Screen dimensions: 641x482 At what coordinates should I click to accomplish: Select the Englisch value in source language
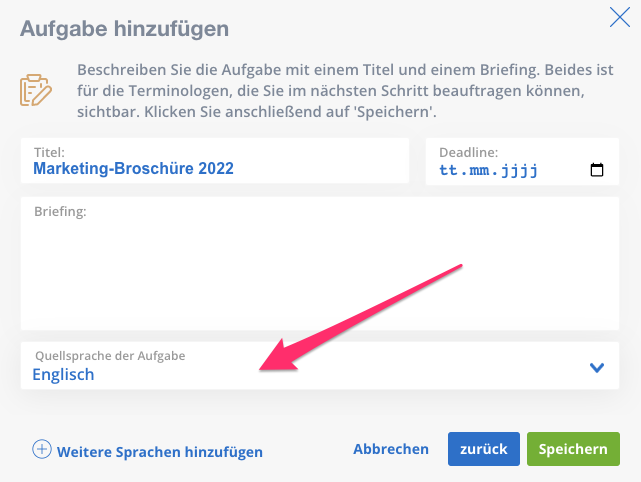(63, 374)
